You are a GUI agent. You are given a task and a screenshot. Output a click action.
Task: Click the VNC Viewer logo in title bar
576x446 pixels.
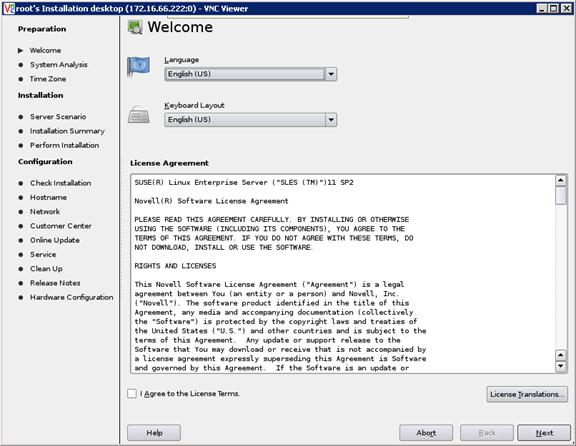(9, 8)
